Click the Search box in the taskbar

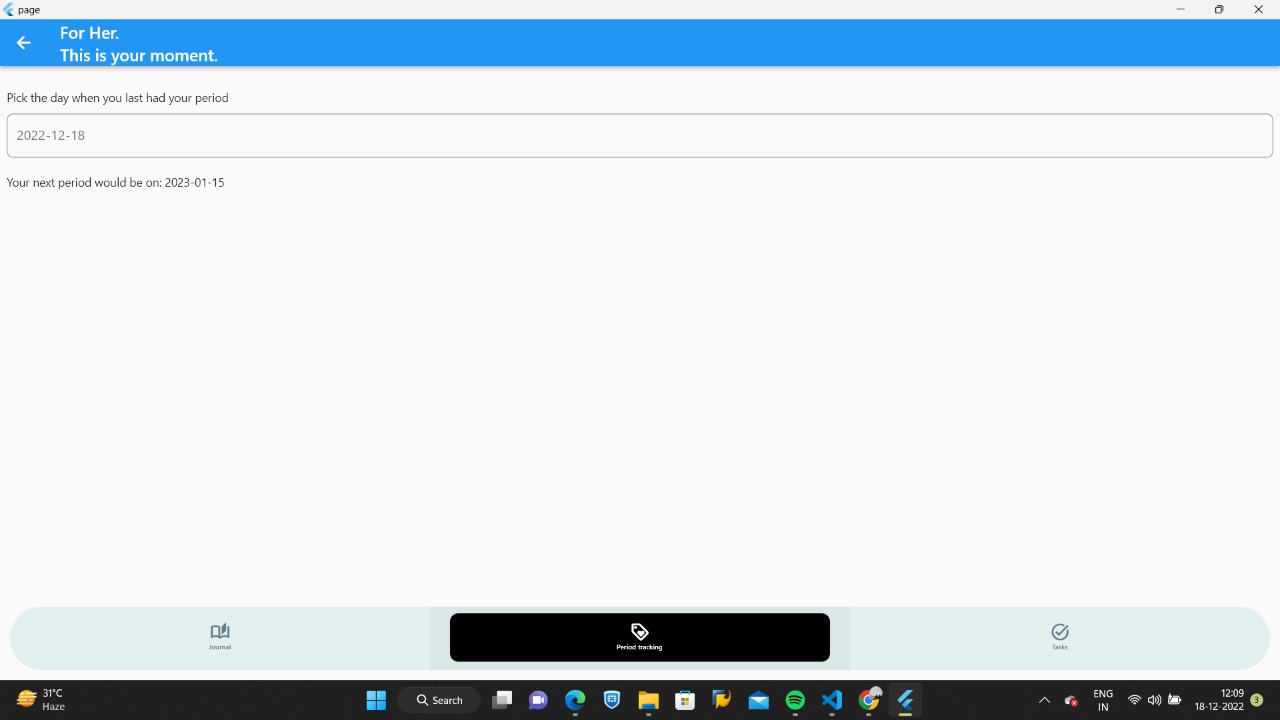pyautogui.click(x=438, y=700)
